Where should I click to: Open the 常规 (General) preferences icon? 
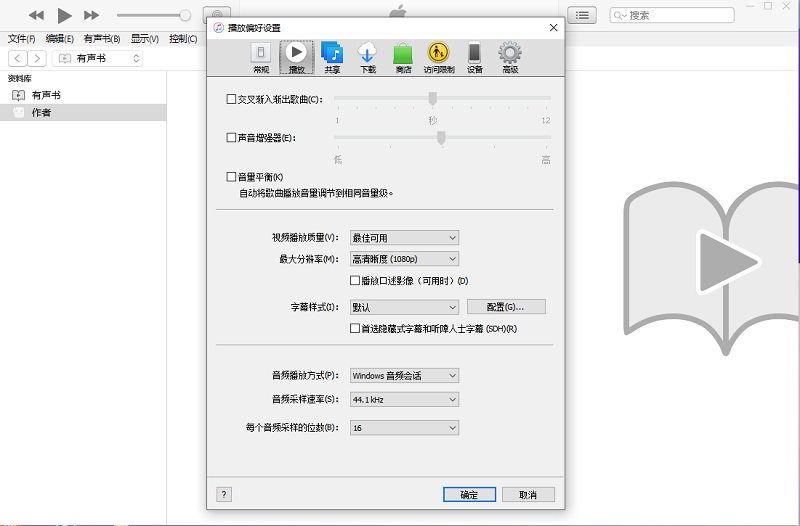[260, 57]
